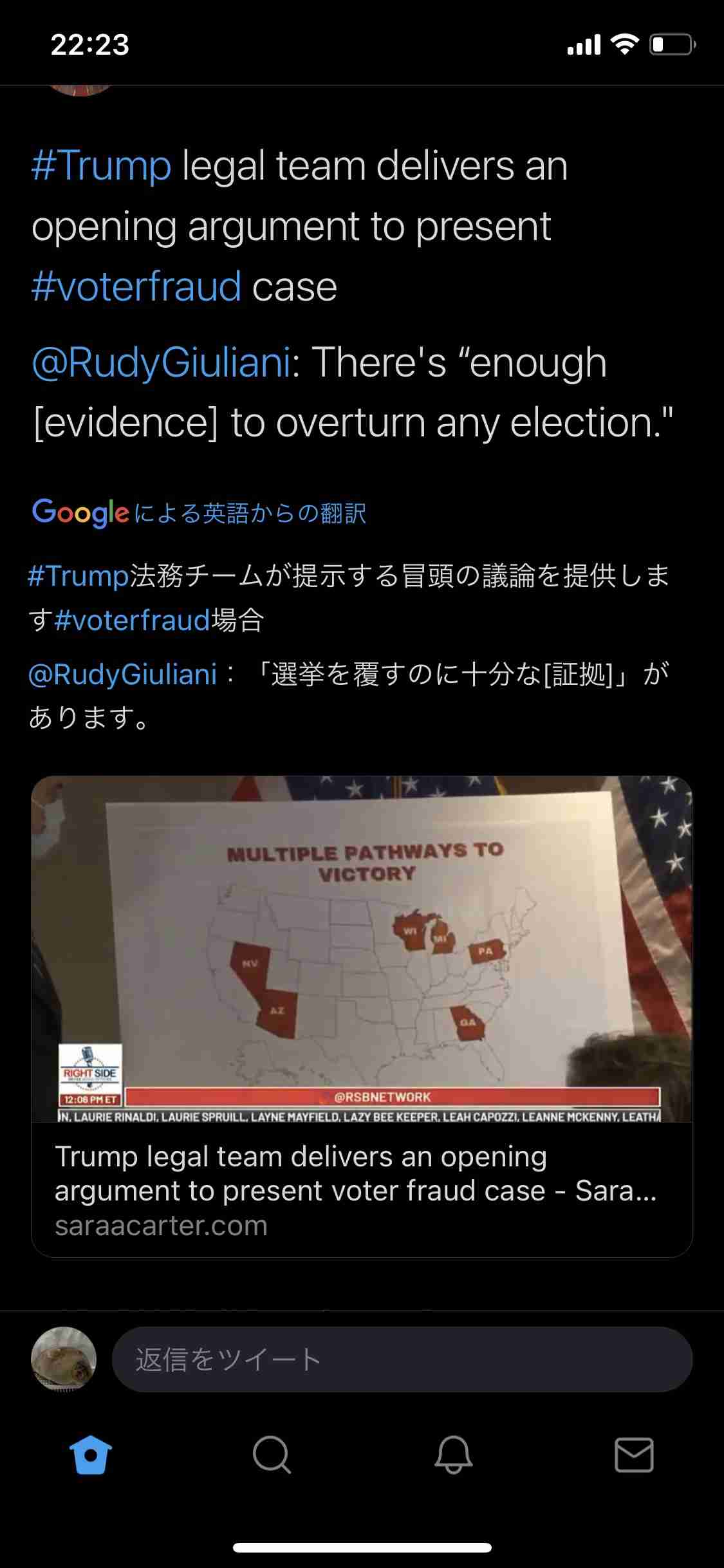This screenshot has height=1568, width=724.
Task: Tap the saraacarter.com domain text
Action: tap(161, 1226)
